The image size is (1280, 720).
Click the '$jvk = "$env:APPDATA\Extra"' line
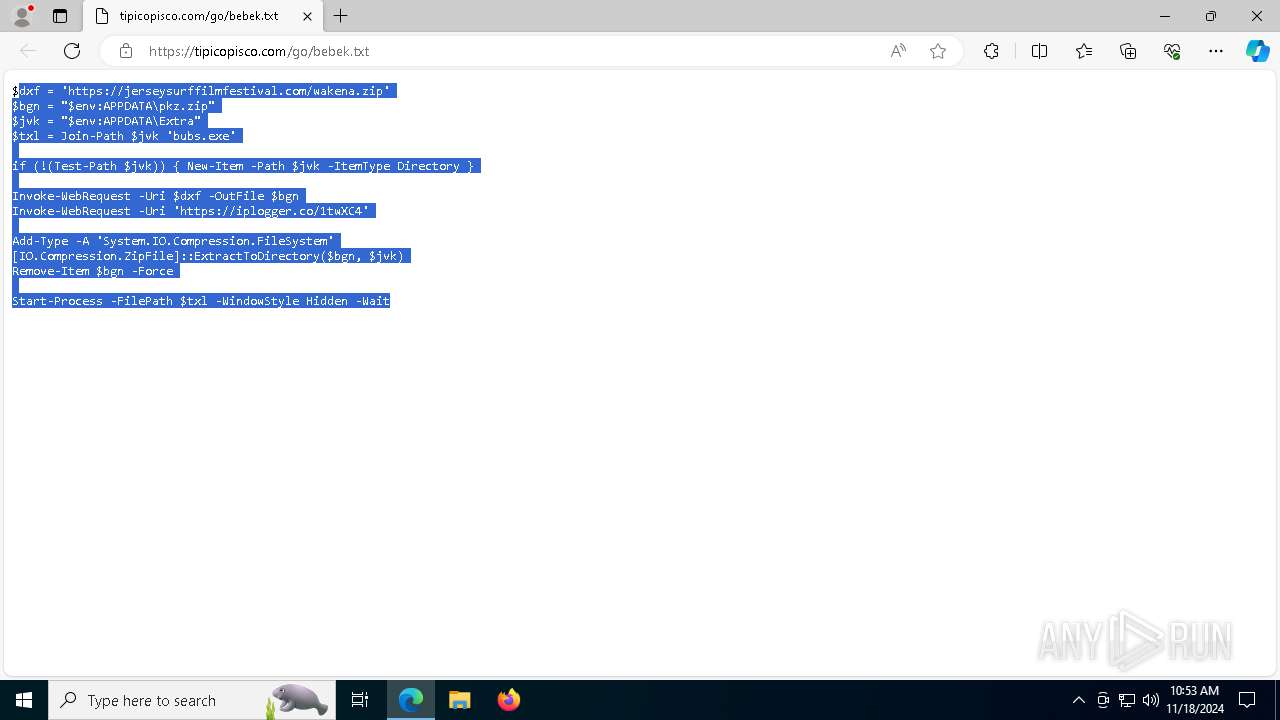click(x=107, y=121)
